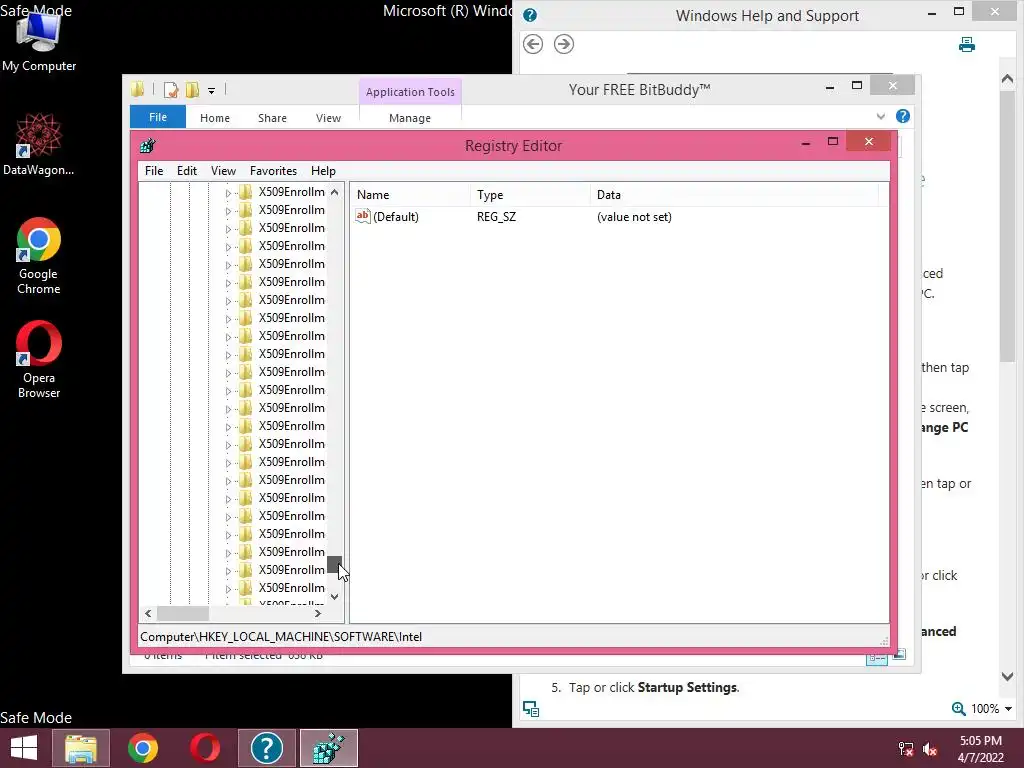The width and height of the screenshot is (1024, 768).
Task: Open the Registry Editor File menu
Action: 154,170
